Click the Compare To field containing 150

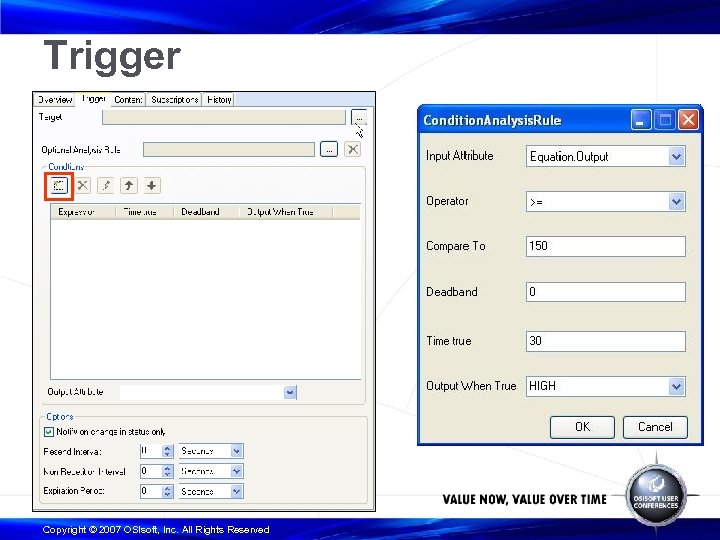[x=606, y=246]
